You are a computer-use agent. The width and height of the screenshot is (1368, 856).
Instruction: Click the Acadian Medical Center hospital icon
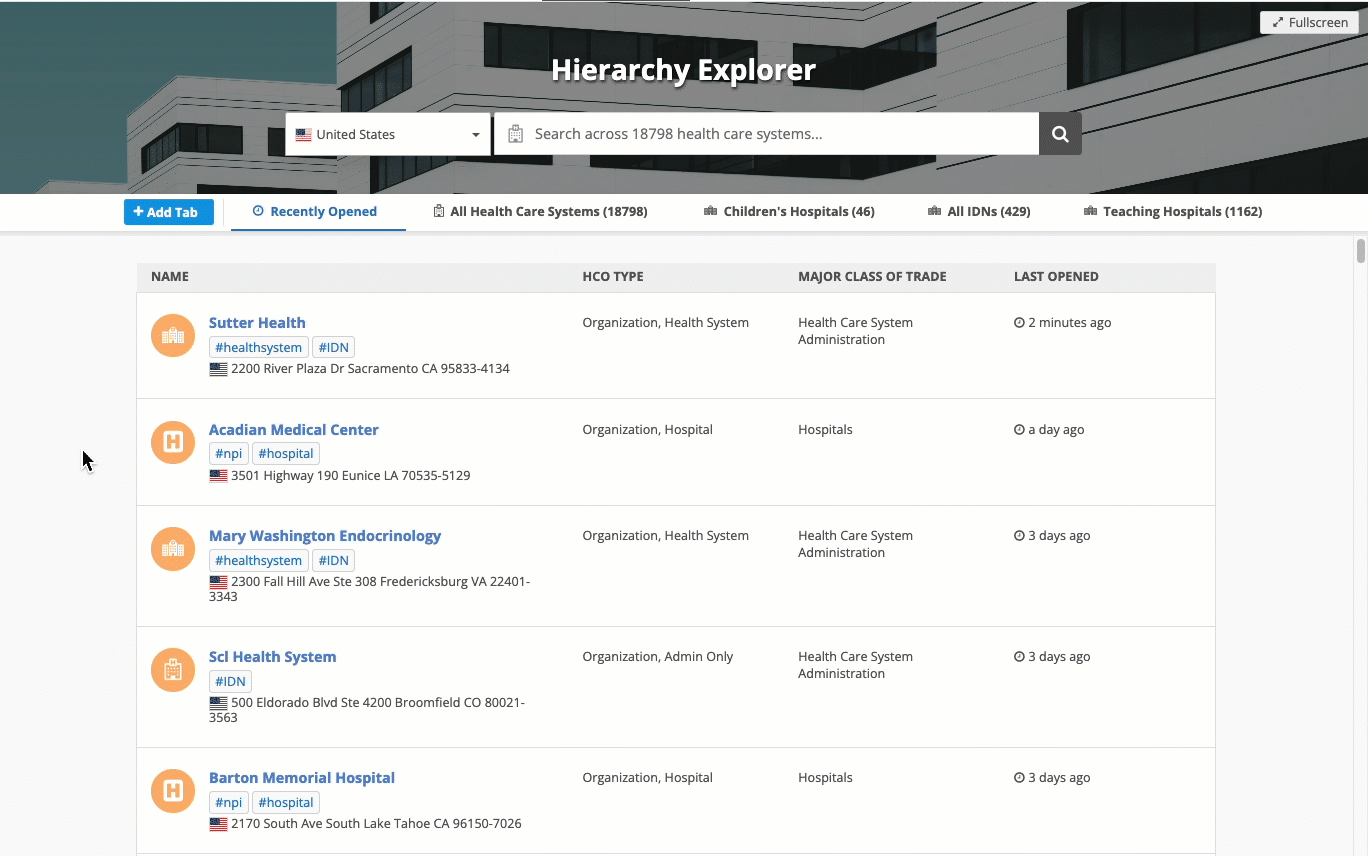pos(173,442)
